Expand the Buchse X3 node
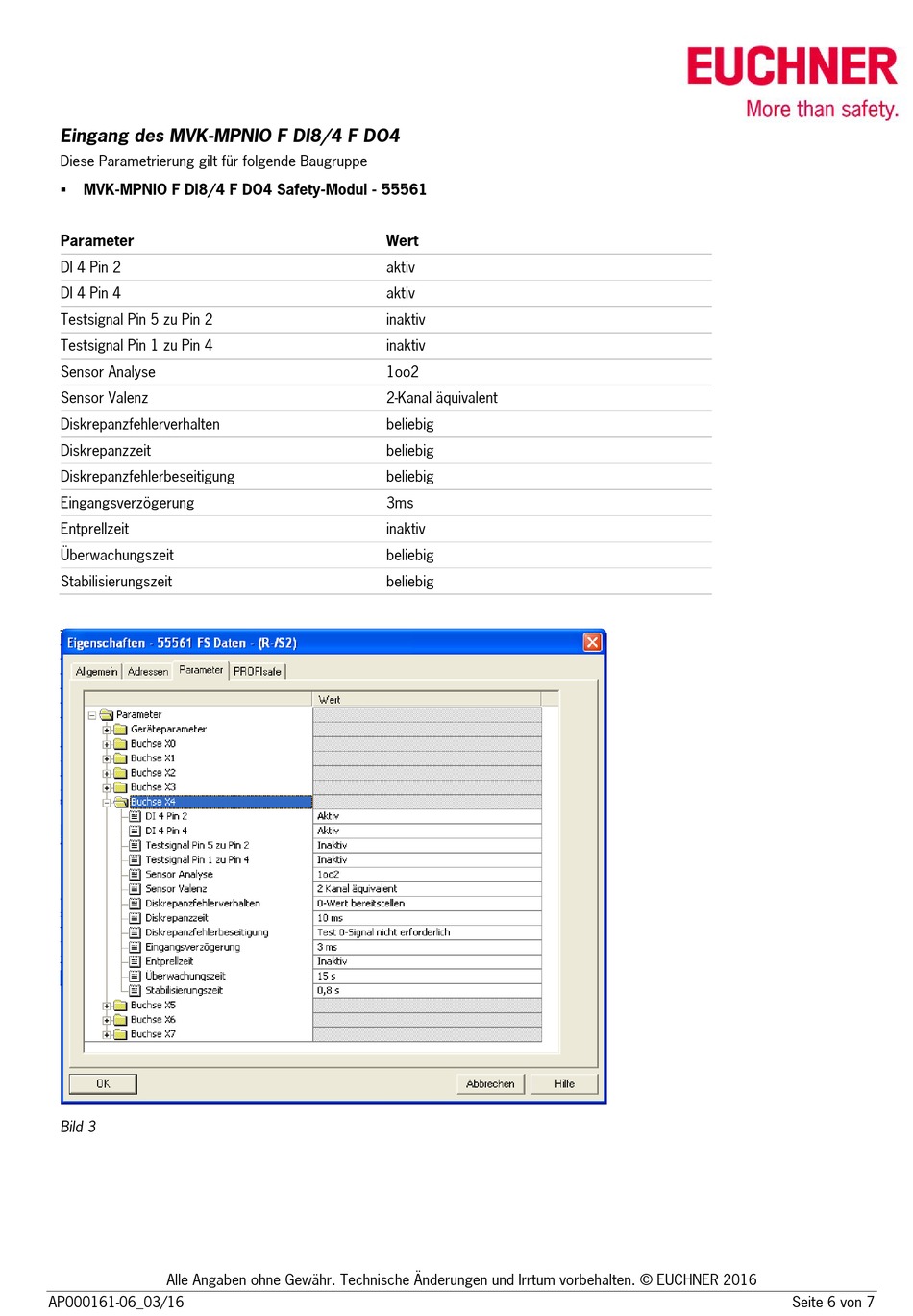Viewport: 913px width, 1316px height. click(x=107, y=787)
